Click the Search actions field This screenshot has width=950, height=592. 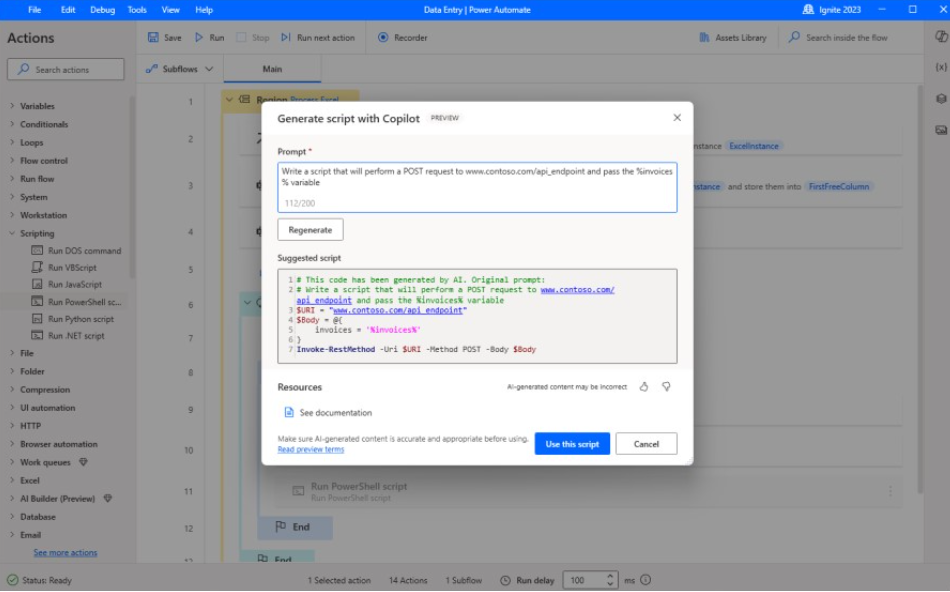(65, 69)
